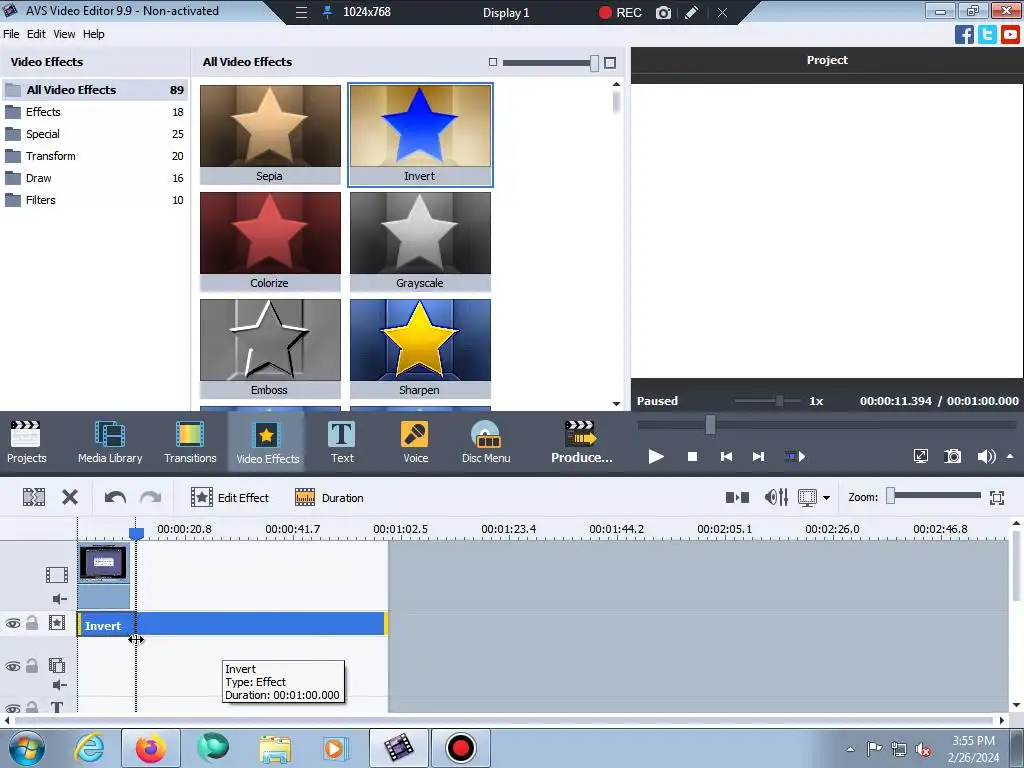The width and height of the screenshot is (1024, 768).
Task: Select the All Video Effects folder
Action: coord(95,89)
